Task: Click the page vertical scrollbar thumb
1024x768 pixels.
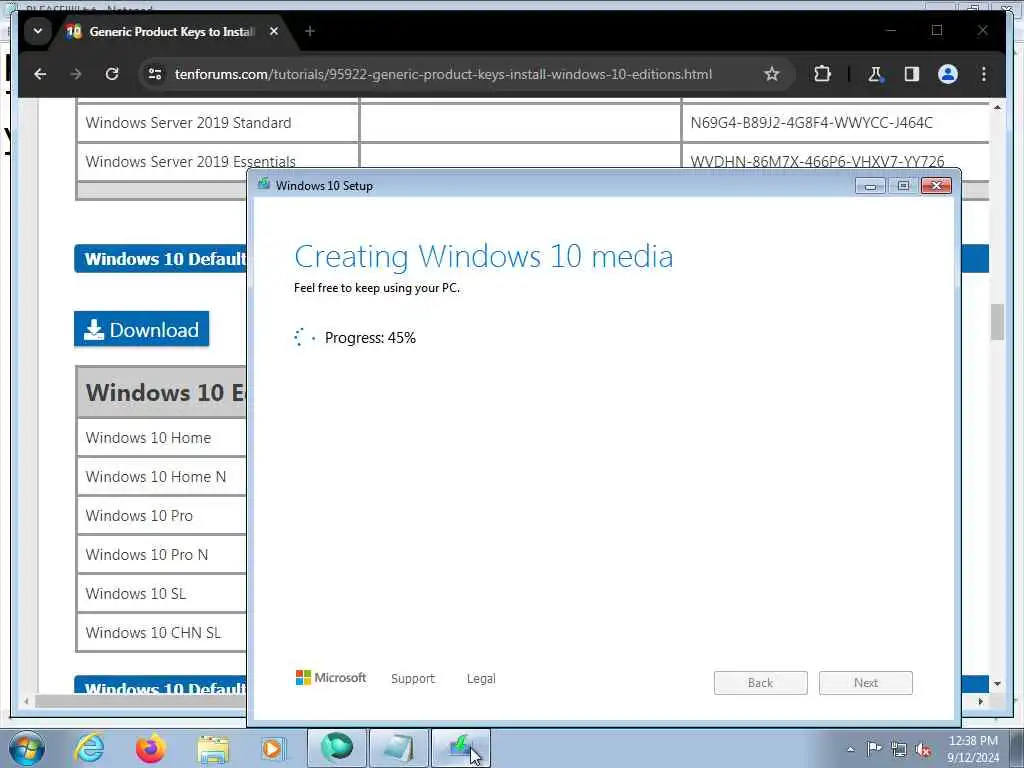Action: (997, 322)
